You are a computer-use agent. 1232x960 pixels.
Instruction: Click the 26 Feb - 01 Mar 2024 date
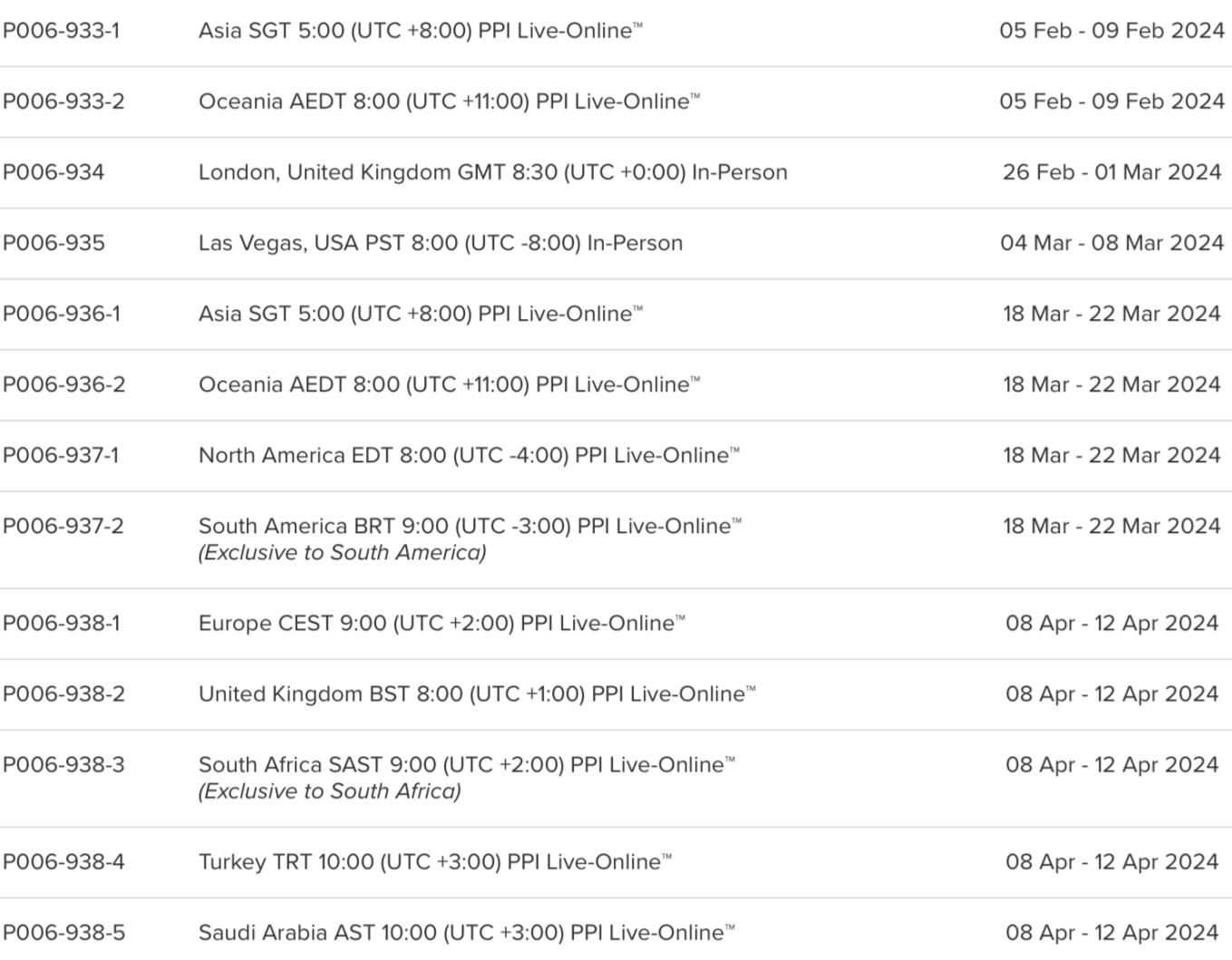click(1112, 172)
